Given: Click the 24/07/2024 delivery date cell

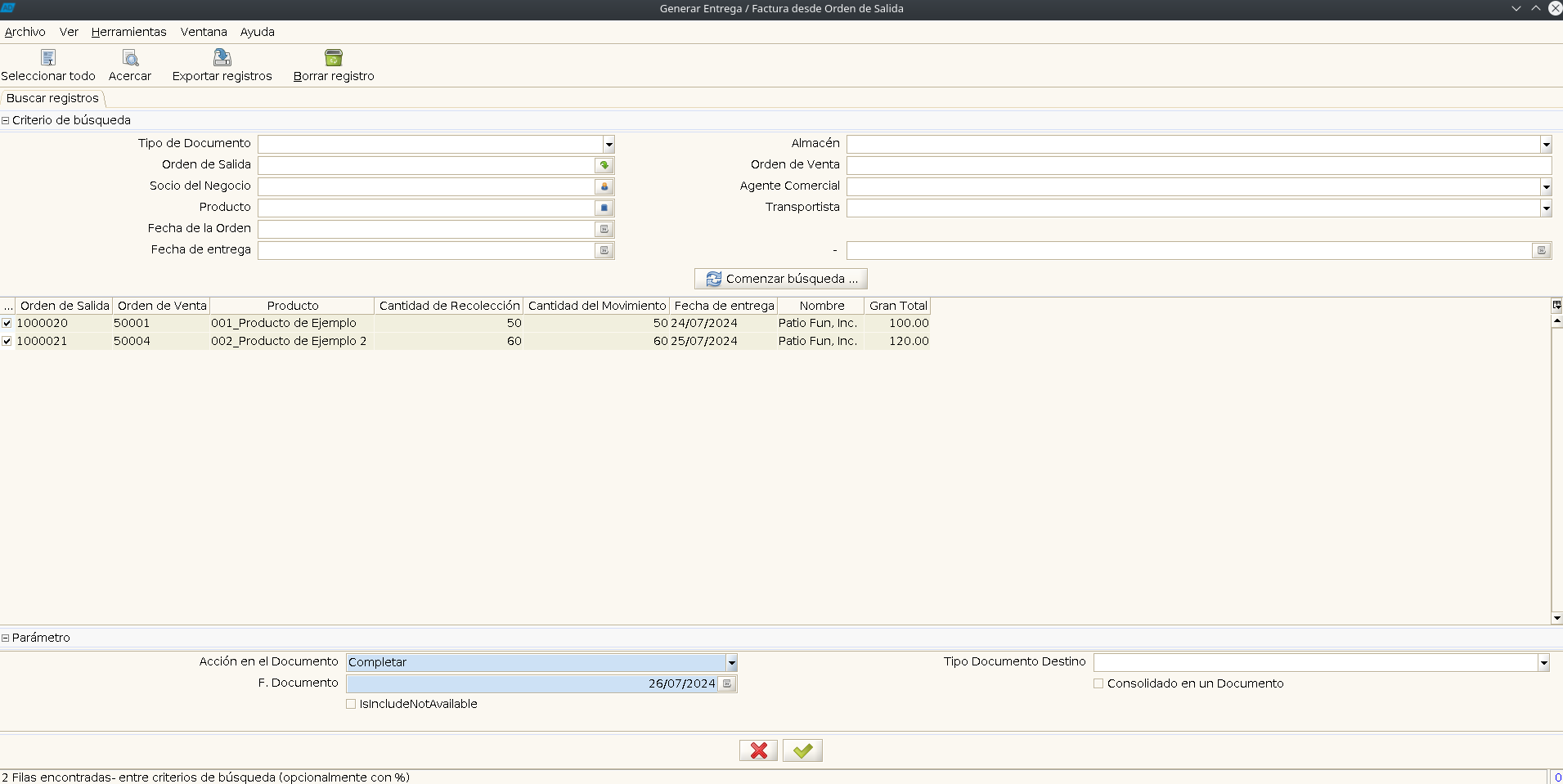Looking at the screenshot, I should [x=723, y=323].
